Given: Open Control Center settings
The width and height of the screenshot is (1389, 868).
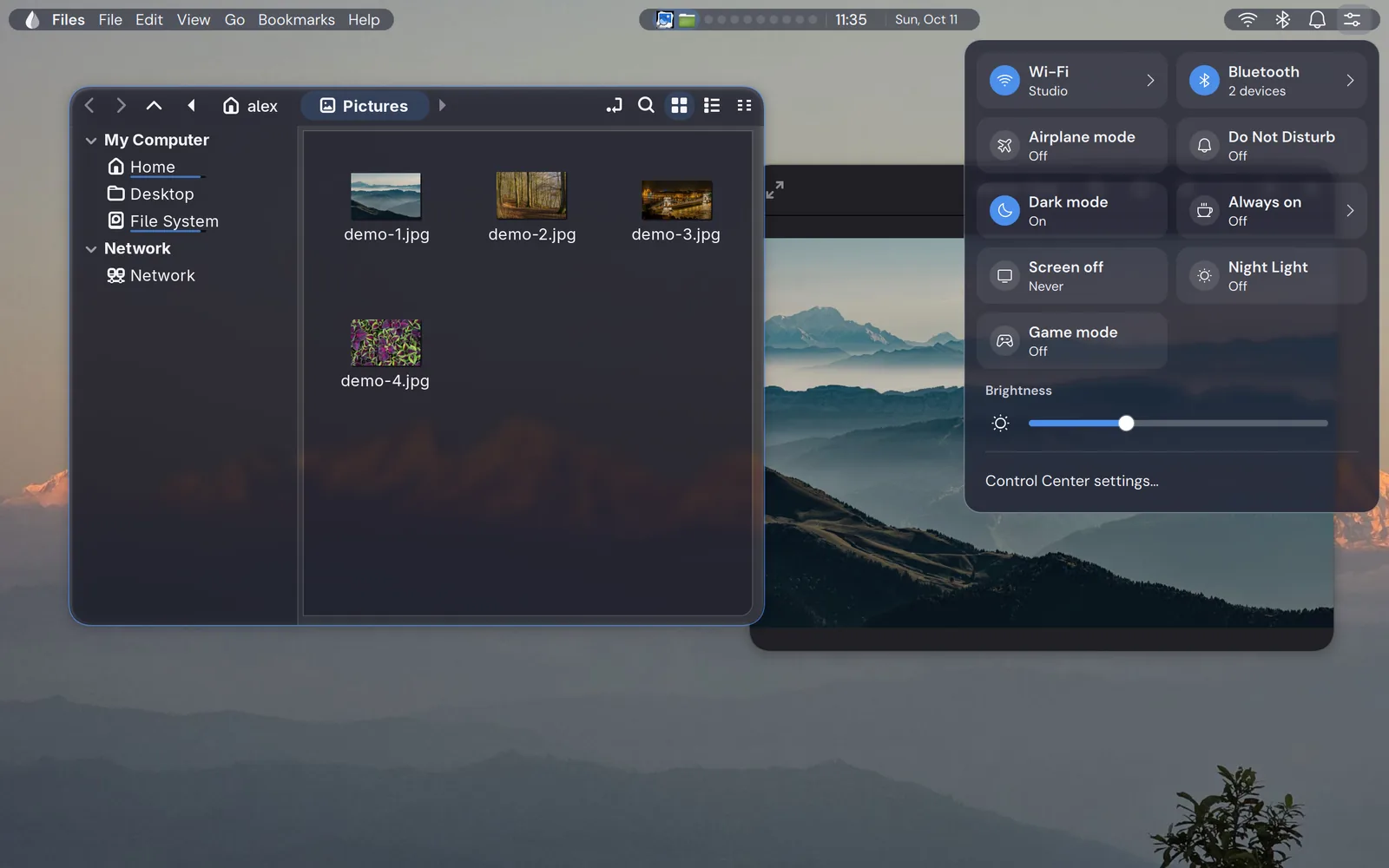Looking at the screenshot, I should coord(1071,481).
